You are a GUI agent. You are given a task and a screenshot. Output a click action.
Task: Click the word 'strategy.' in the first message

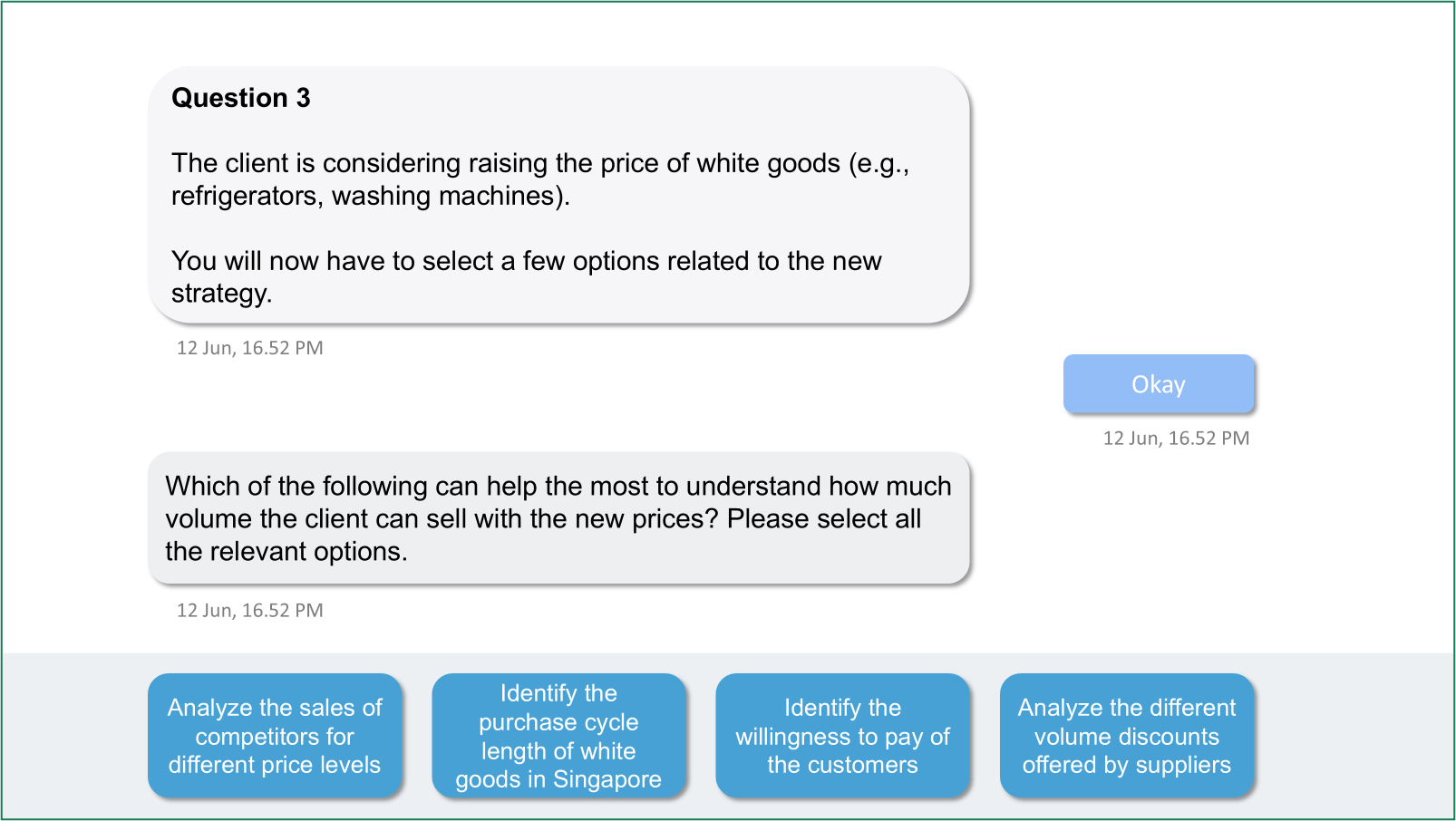coord(221,294)
